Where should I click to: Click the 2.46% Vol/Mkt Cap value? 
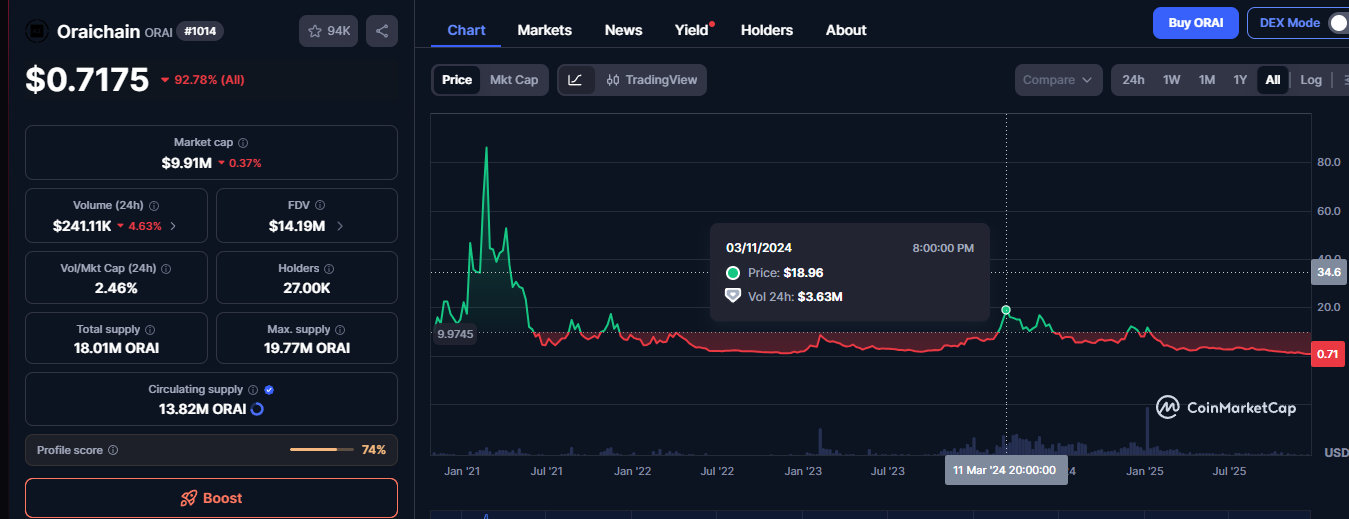pyautogui.click(x=116, y=288)
